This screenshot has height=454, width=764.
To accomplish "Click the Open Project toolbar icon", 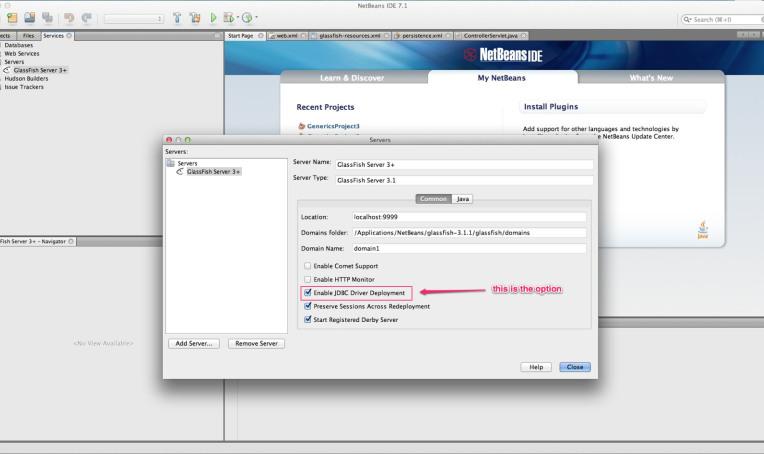I will coord(30,18).
